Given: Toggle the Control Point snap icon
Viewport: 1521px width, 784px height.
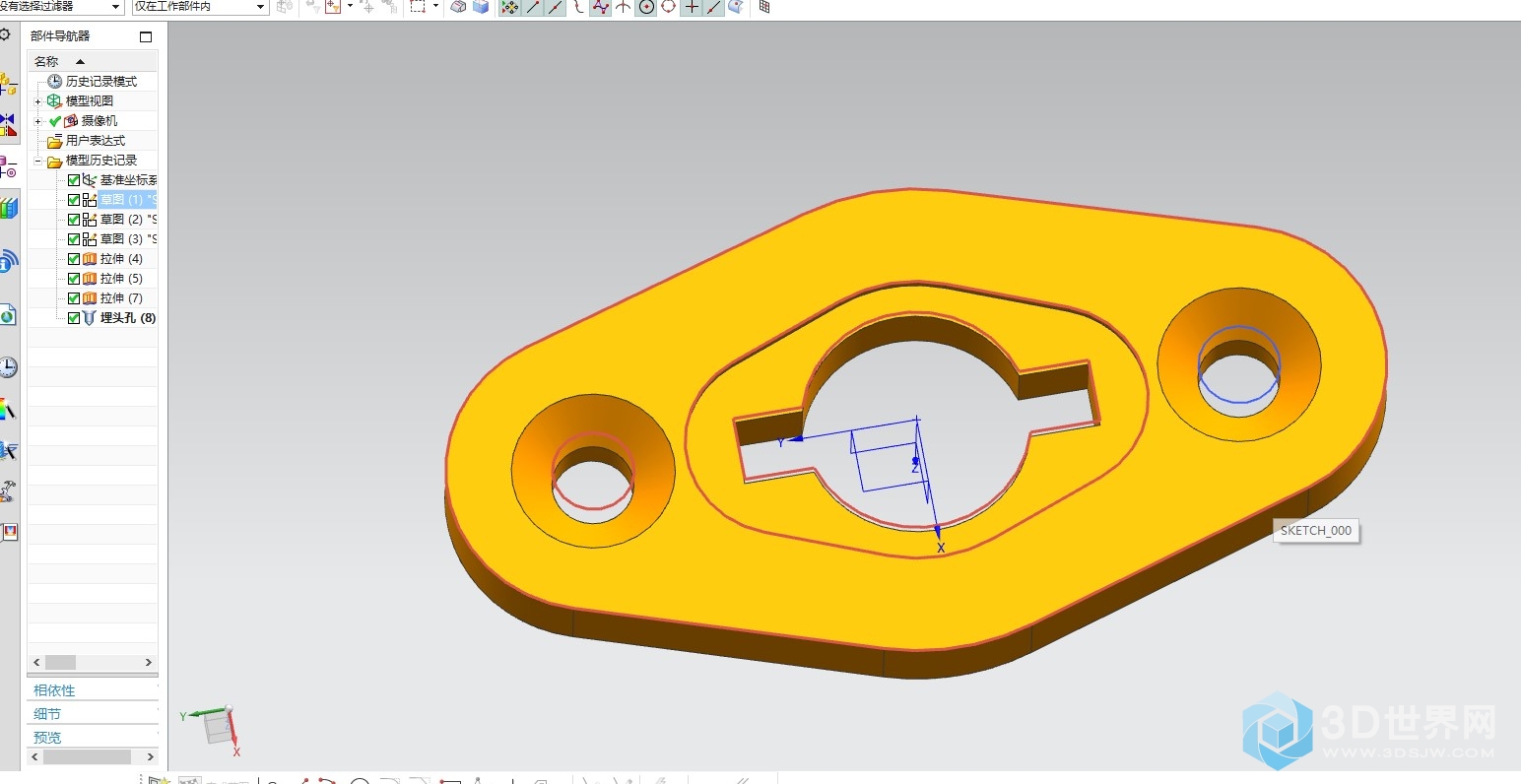Looking at the screenshot, I should [578, 7].
